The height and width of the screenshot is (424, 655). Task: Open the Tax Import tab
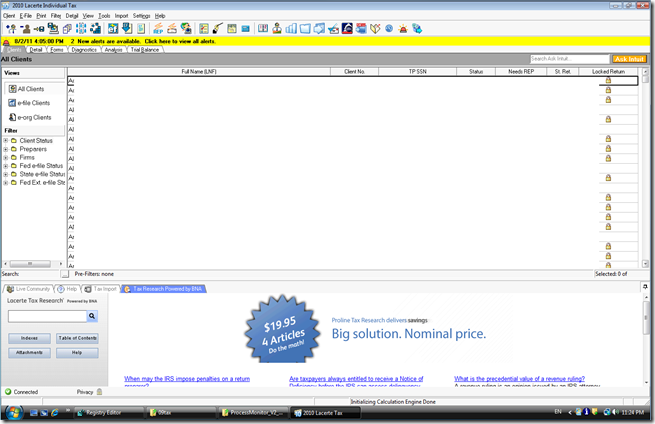pos(101,289)
